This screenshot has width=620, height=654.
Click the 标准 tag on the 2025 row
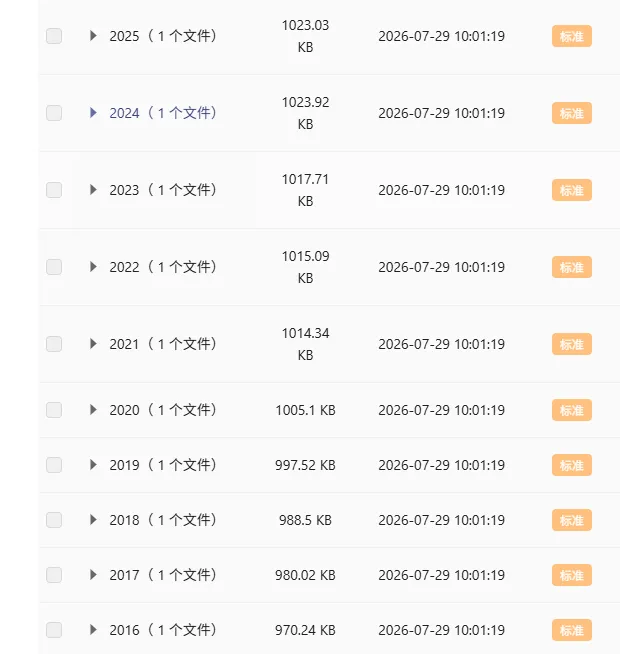(x=572, y=36)
